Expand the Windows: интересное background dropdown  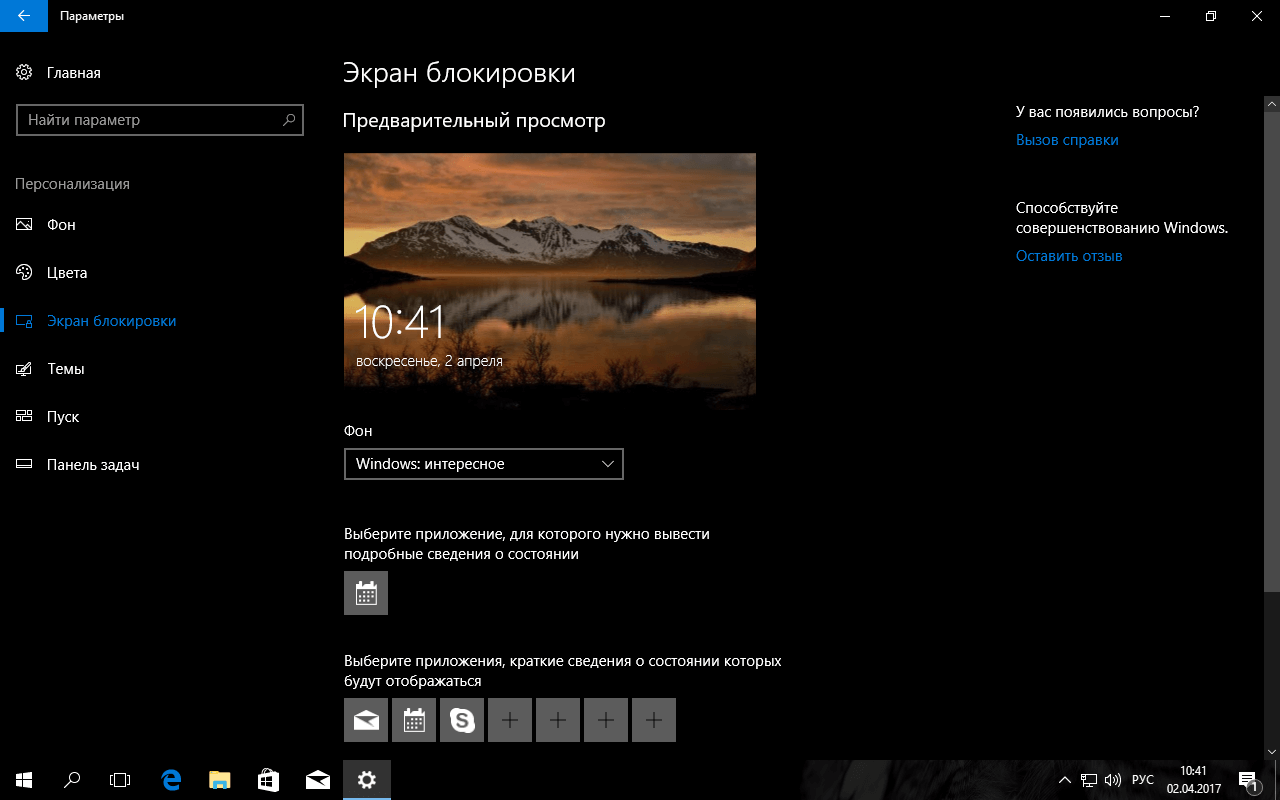484,464
